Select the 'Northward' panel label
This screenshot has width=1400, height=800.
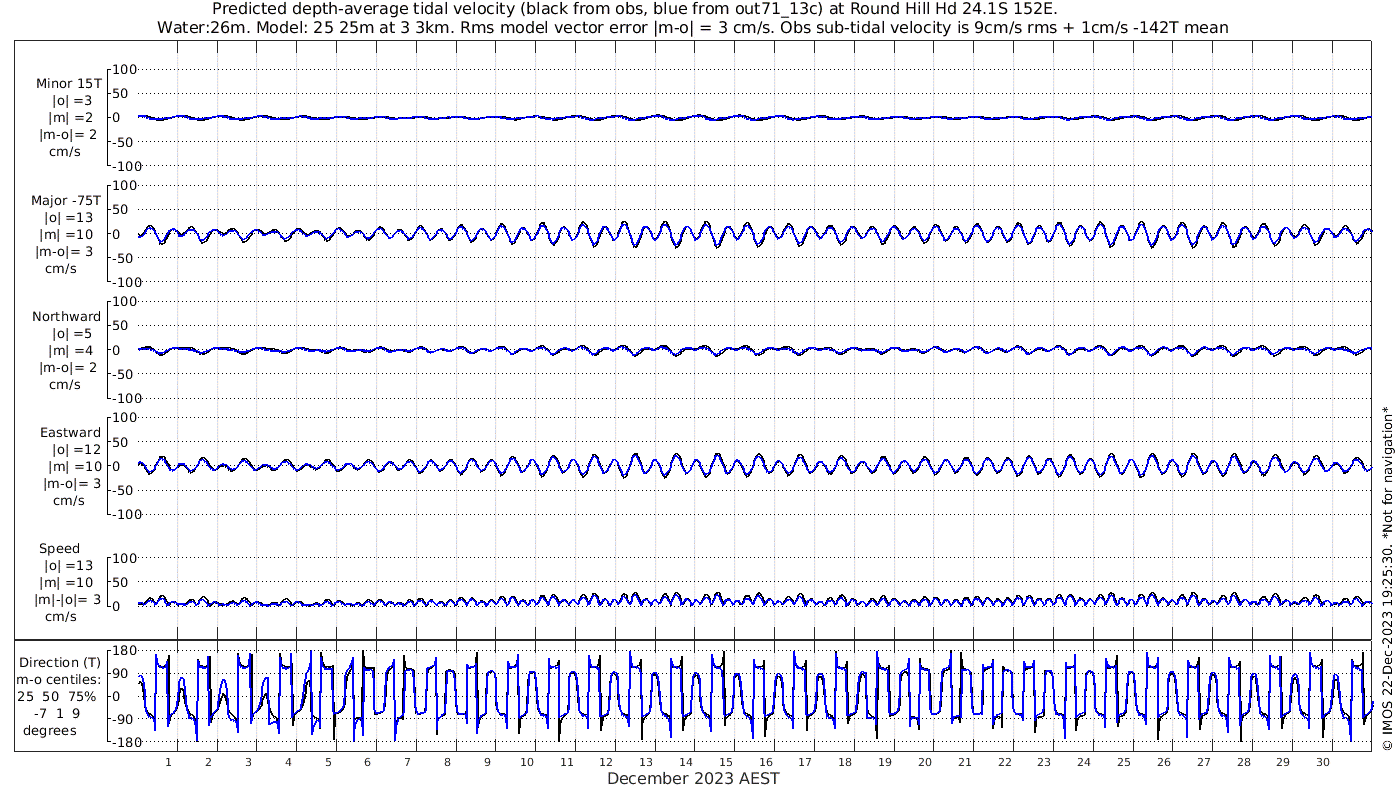[67, 317]
